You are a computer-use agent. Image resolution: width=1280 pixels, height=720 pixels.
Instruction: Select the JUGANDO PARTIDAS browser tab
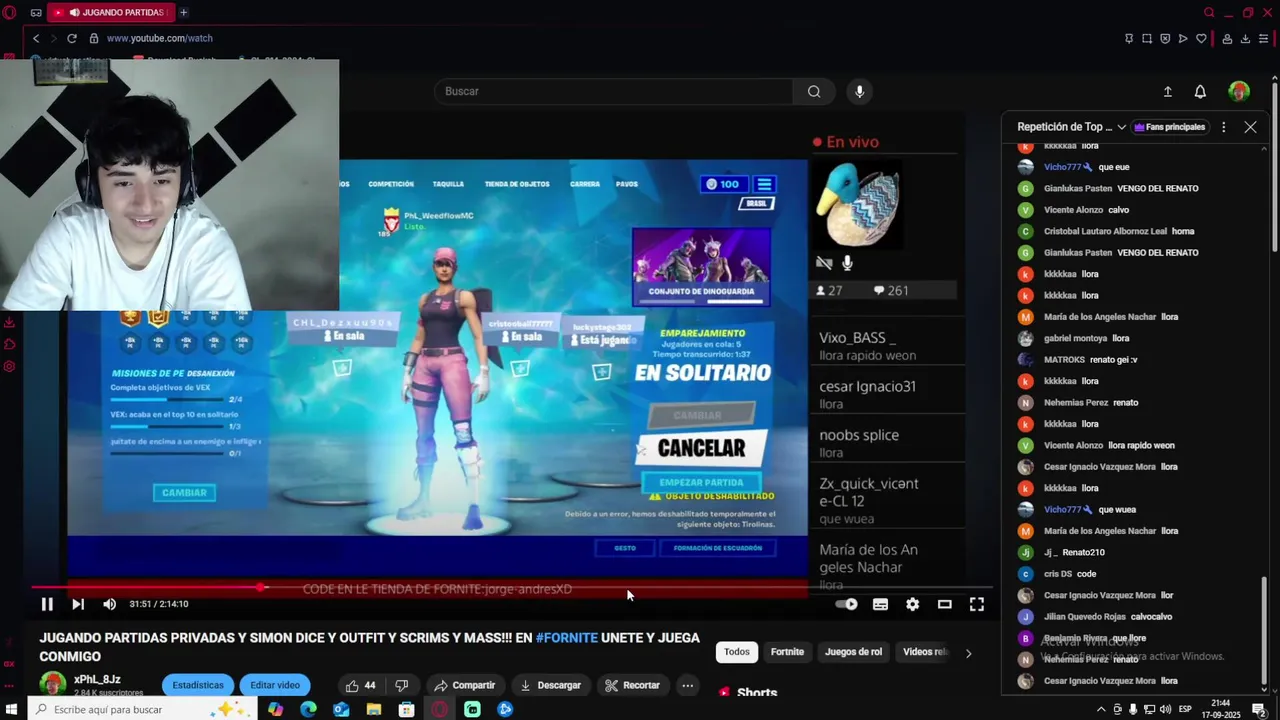[110, 12]
